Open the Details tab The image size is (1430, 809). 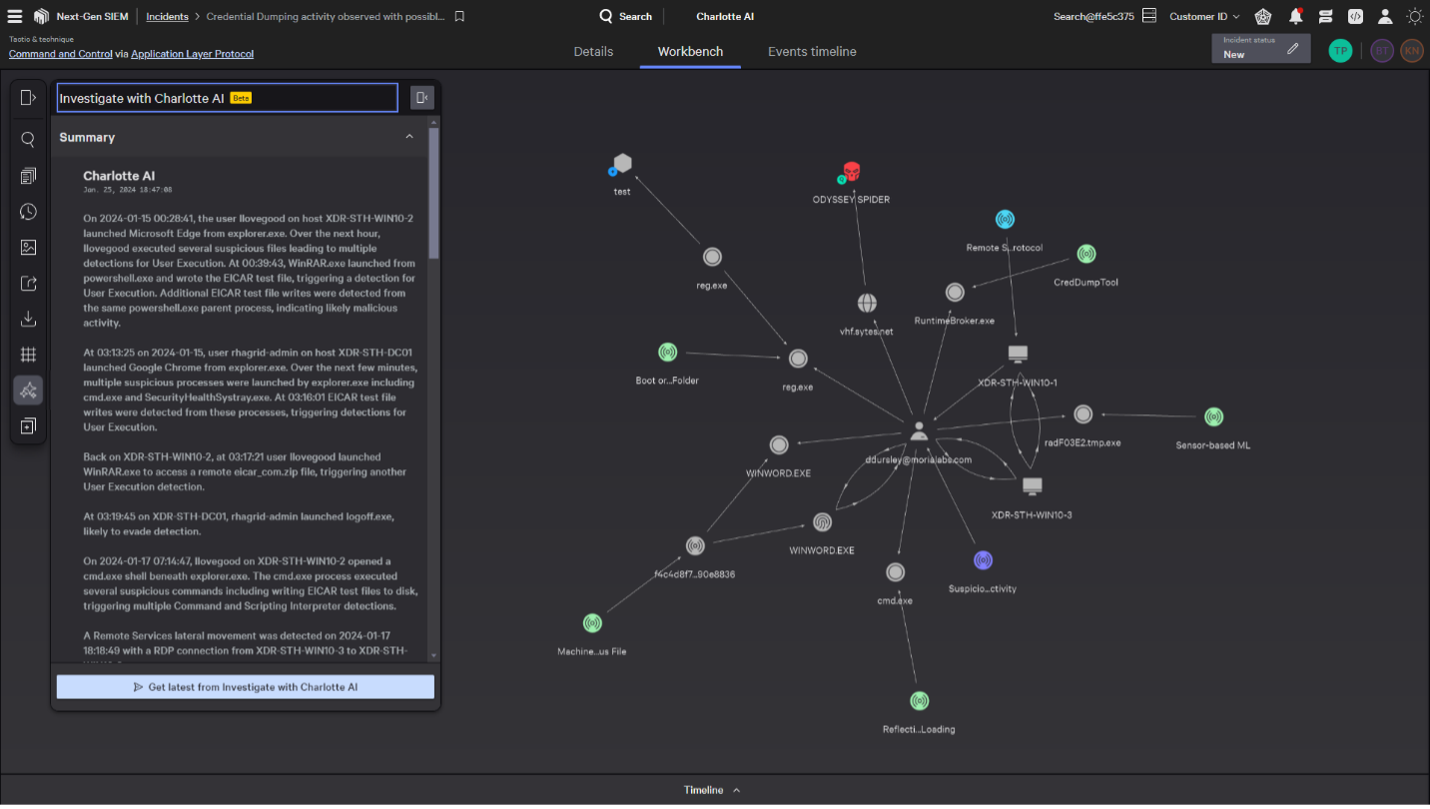(x=593, y=51)
